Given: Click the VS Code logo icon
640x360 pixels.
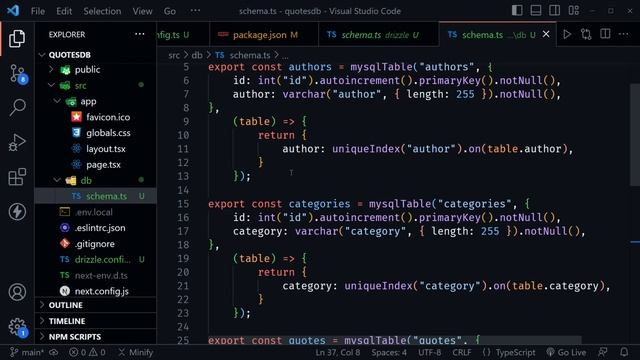Looking at the screenshot, I should (x=13, y=11).
